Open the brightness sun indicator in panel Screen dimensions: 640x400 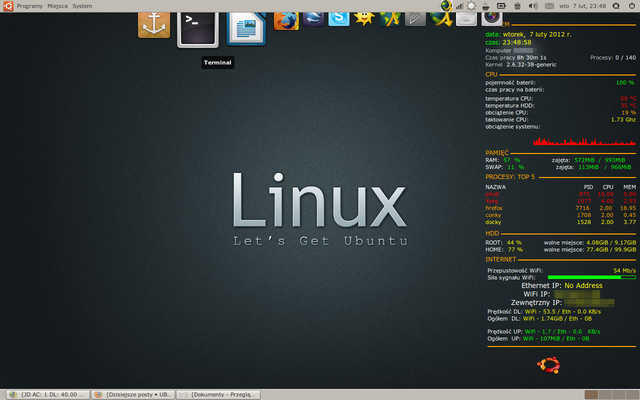coord(471,6)
